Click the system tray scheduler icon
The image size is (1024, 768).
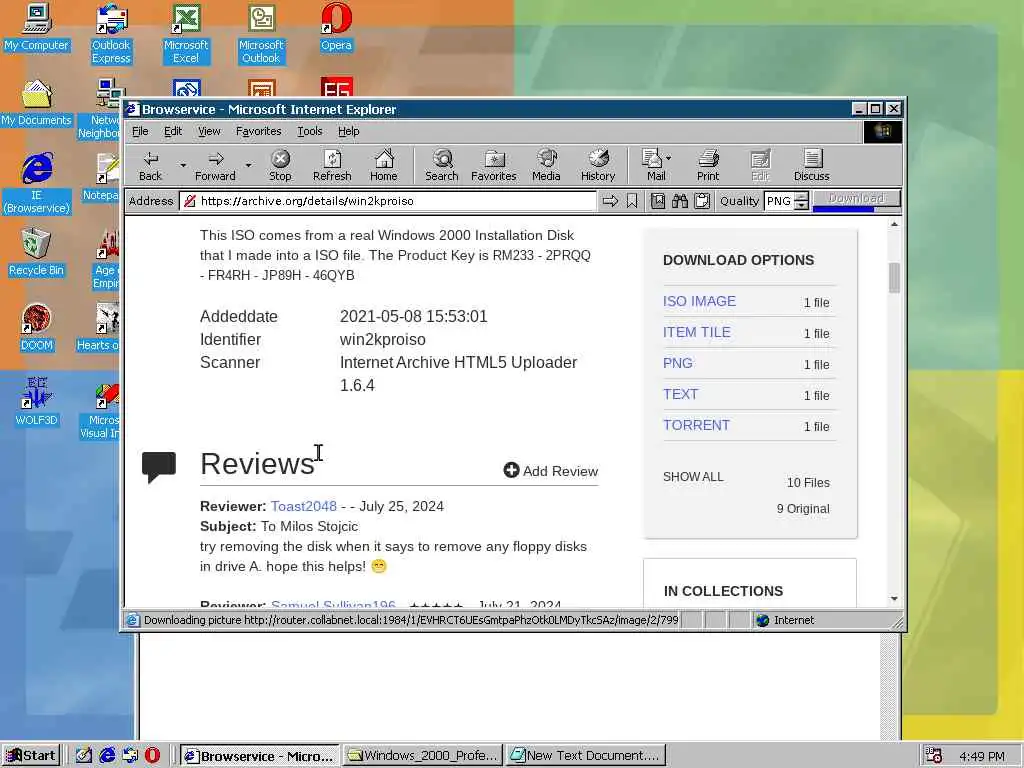pos(934,756)
